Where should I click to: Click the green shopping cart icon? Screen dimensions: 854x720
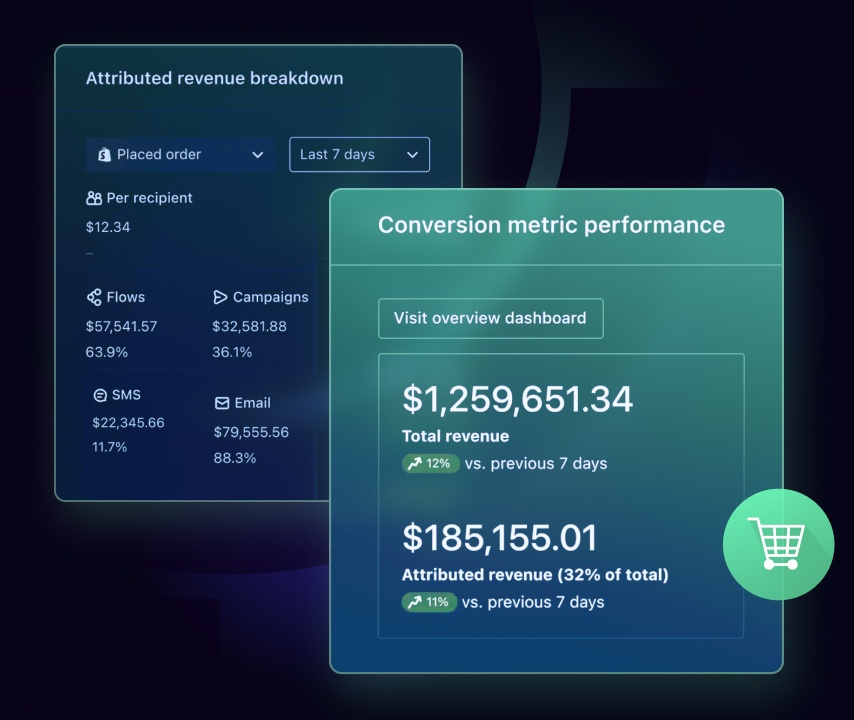[778, 544]
